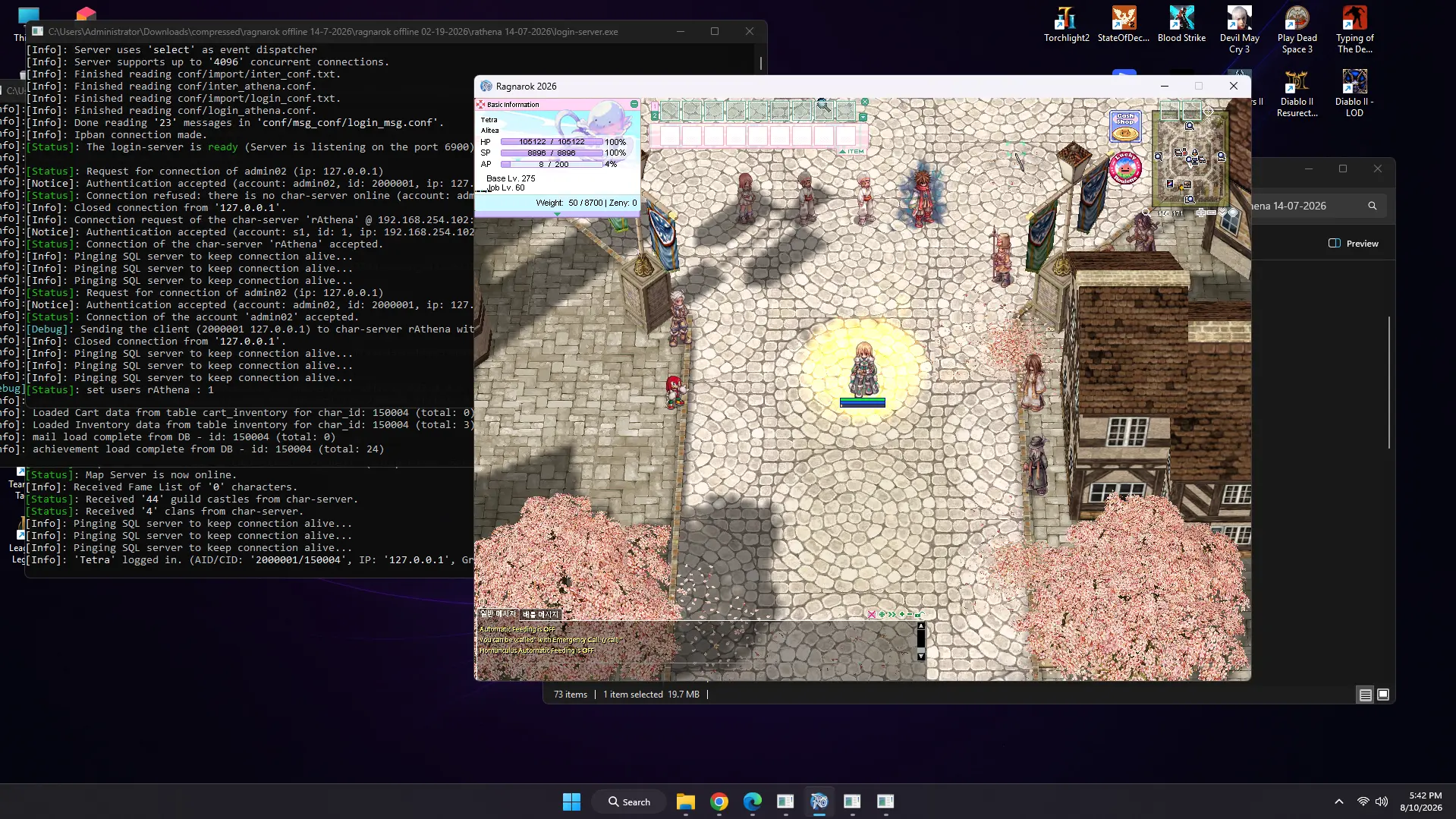Click the SP bar in Basic Information
The height and width of the screenshot is (819, 1456).
(x=552, y=153)
